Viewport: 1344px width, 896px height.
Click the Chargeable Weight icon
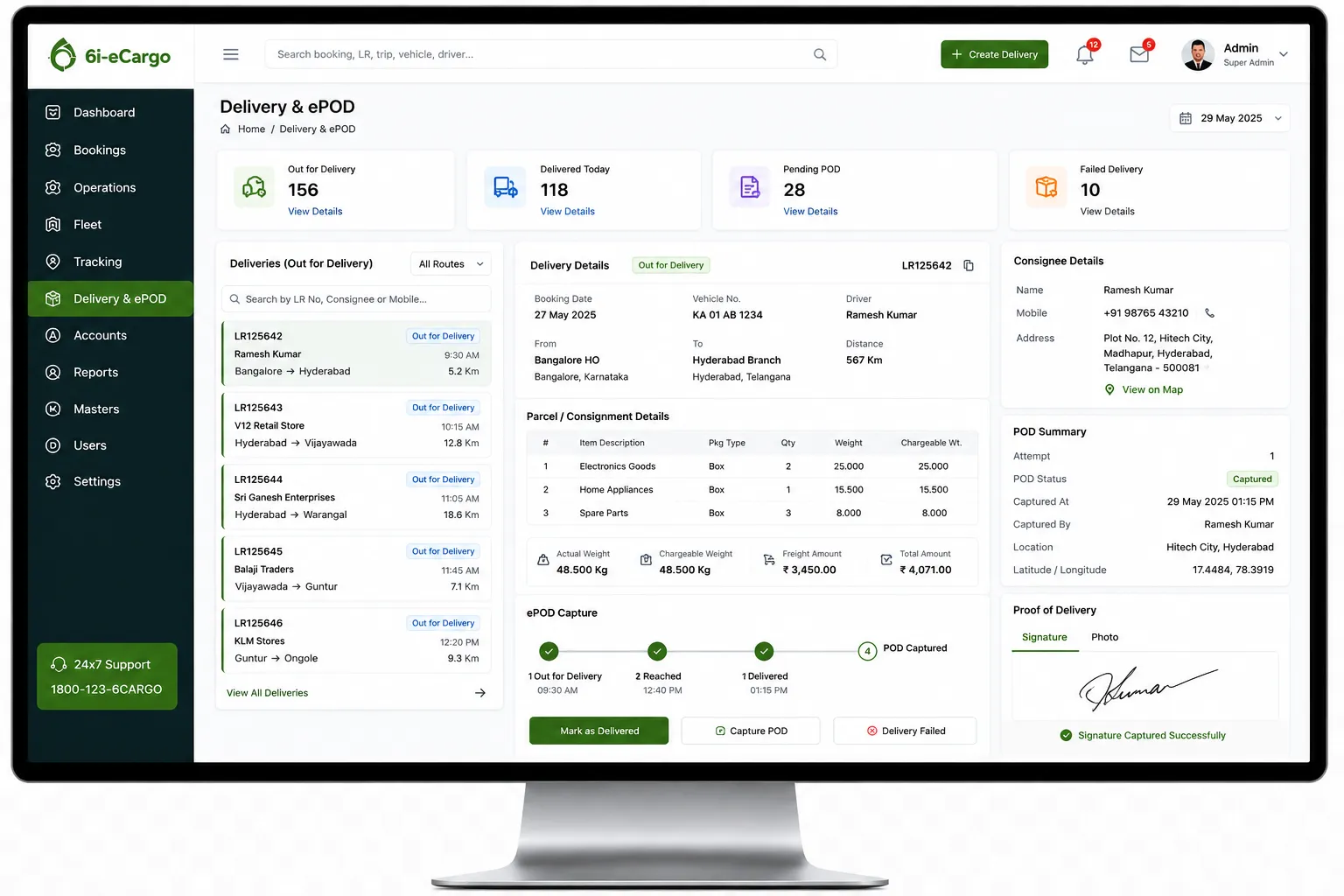point(646,560)
